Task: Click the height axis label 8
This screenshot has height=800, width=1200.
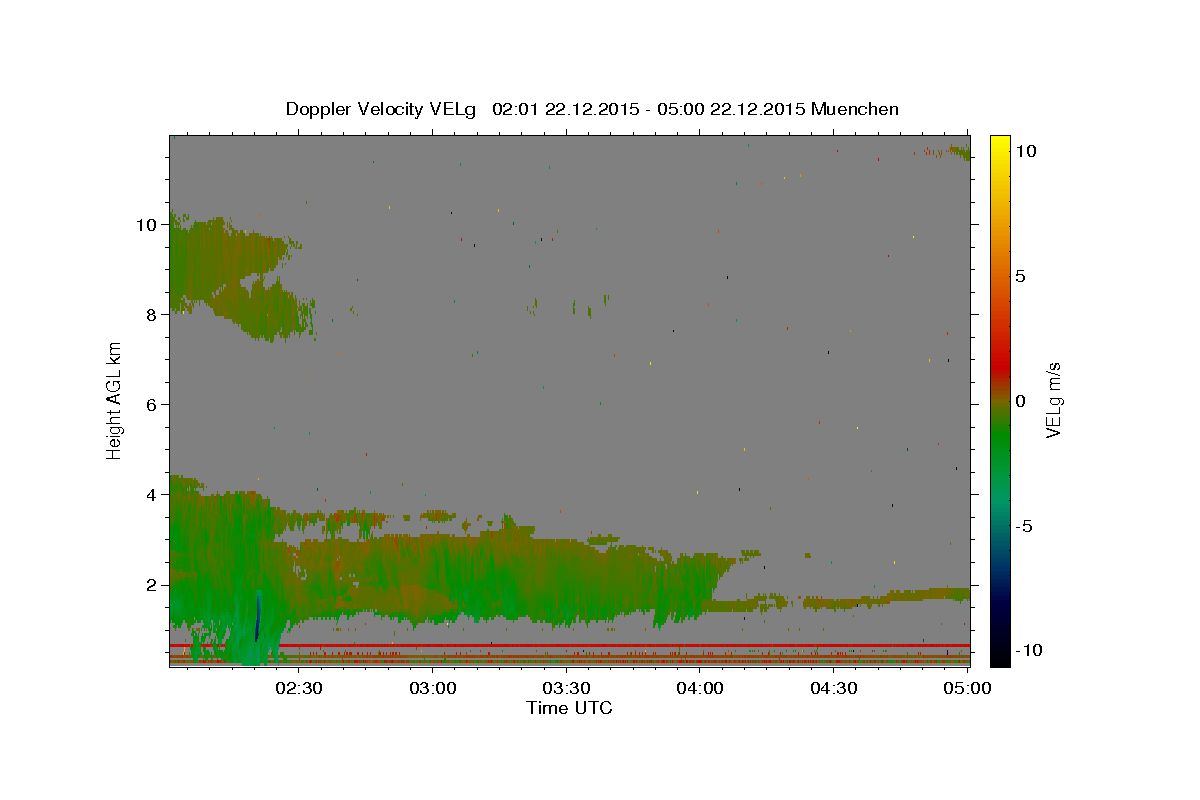Action: coord(153,315)
